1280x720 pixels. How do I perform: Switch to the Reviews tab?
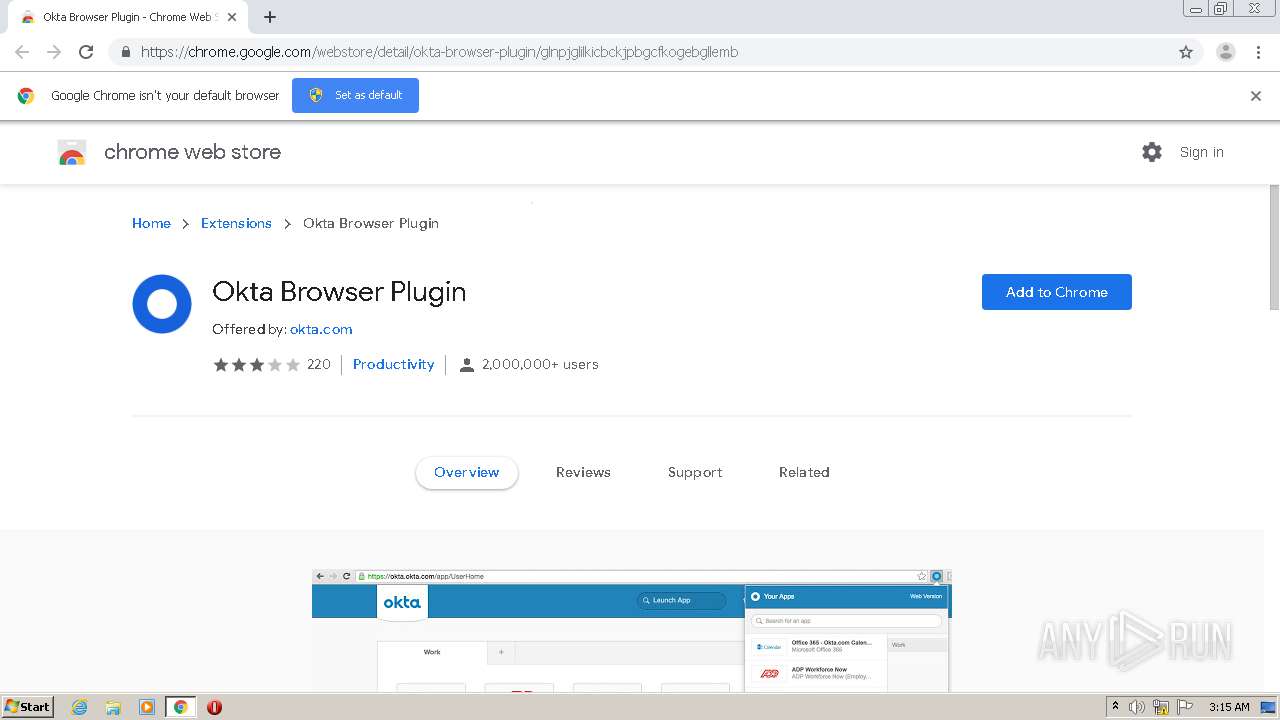583,472
